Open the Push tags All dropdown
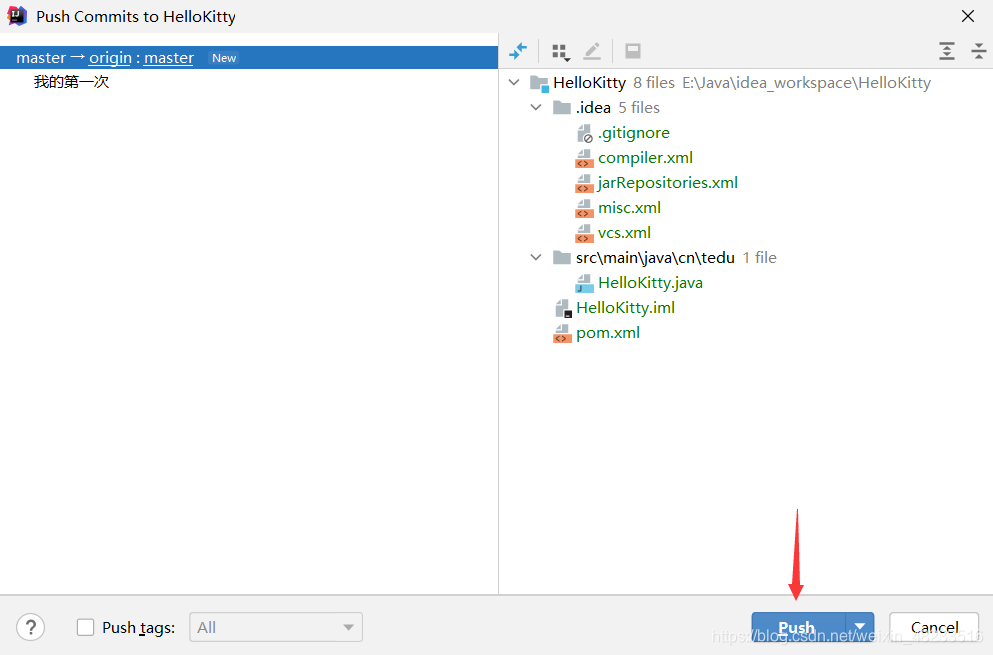The image size is (993, 655). 276,627
